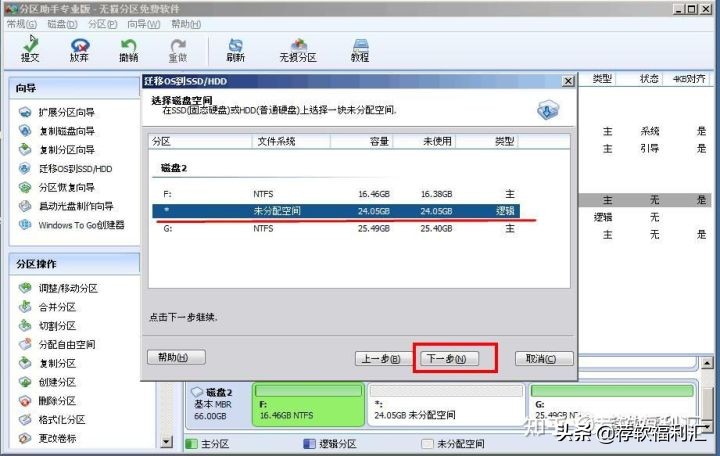720x456 pixels.
Task: Open 迁移OS到SSD/HDD wizard in sidebar
Action: 75,169
